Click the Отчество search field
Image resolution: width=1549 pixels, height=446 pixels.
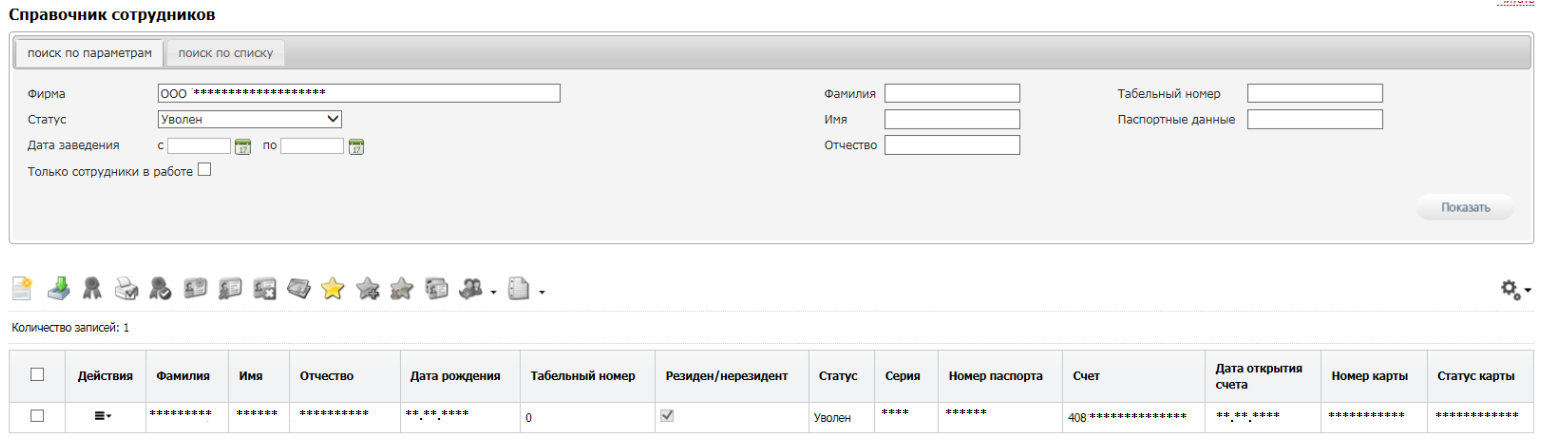[952, 145]
